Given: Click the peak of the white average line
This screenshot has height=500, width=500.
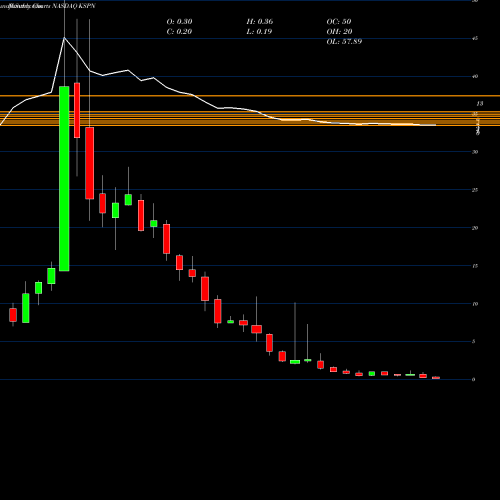Looking at the screenshot, I should point(64,38).
